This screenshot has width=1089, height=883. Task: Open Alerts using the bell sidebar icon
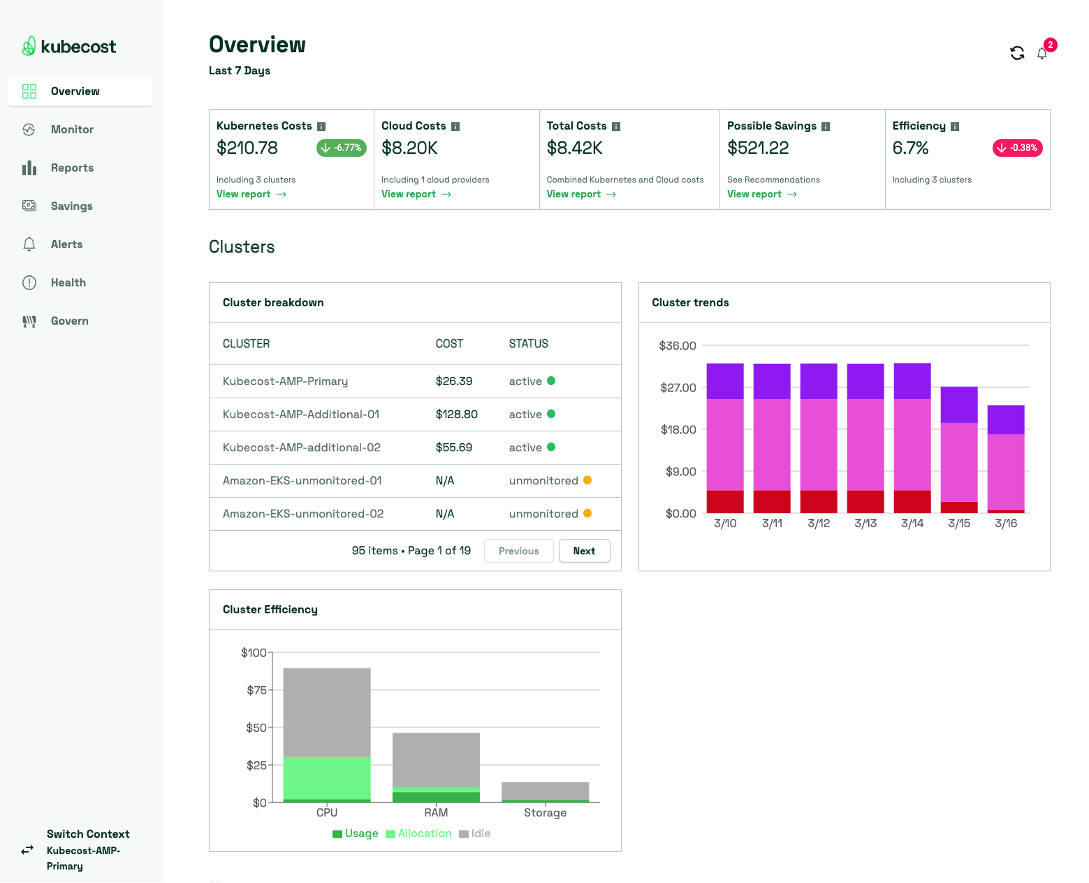point(31,244)
